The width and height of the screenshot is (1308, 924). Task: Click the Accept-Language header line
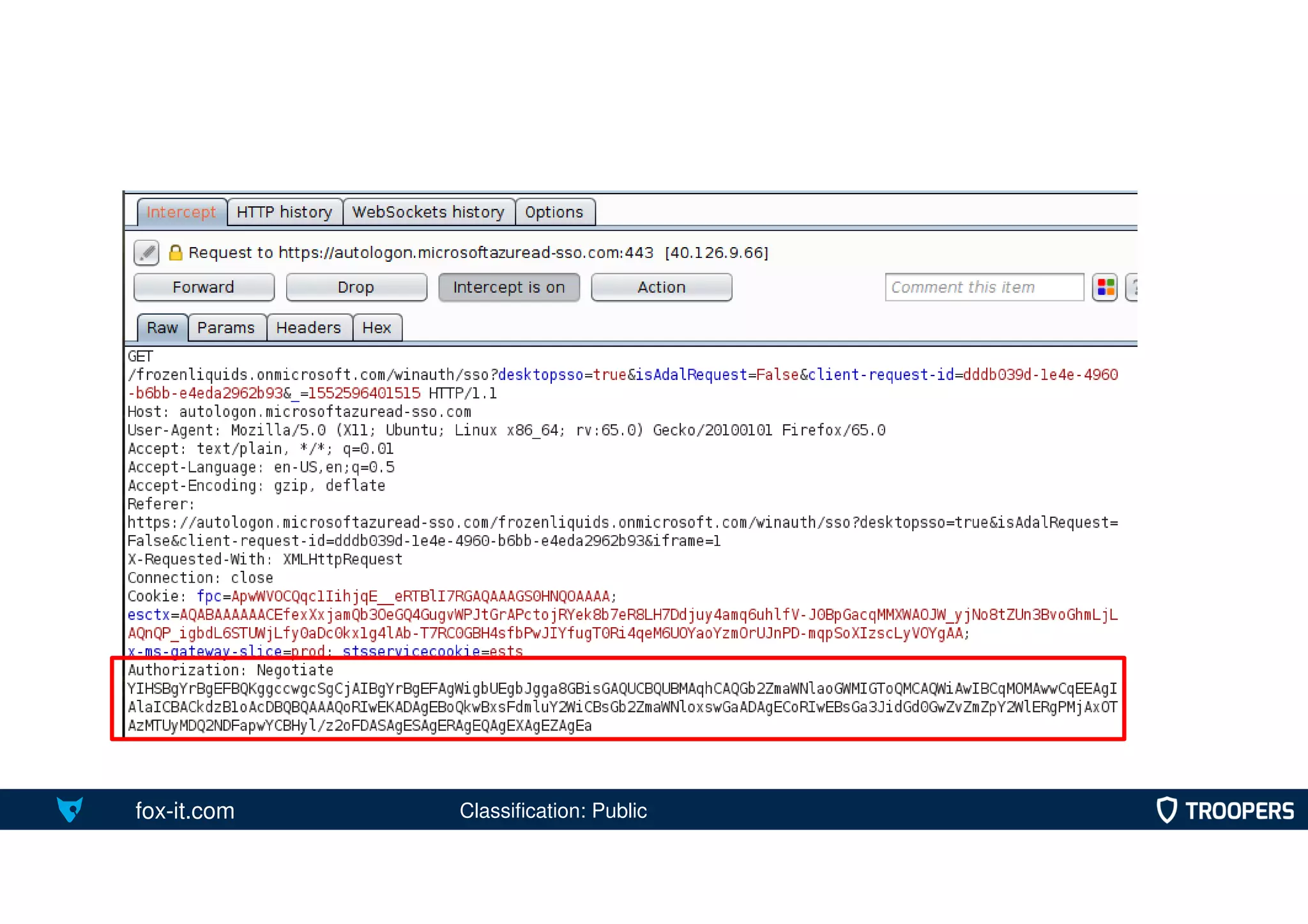pos(261,467)
